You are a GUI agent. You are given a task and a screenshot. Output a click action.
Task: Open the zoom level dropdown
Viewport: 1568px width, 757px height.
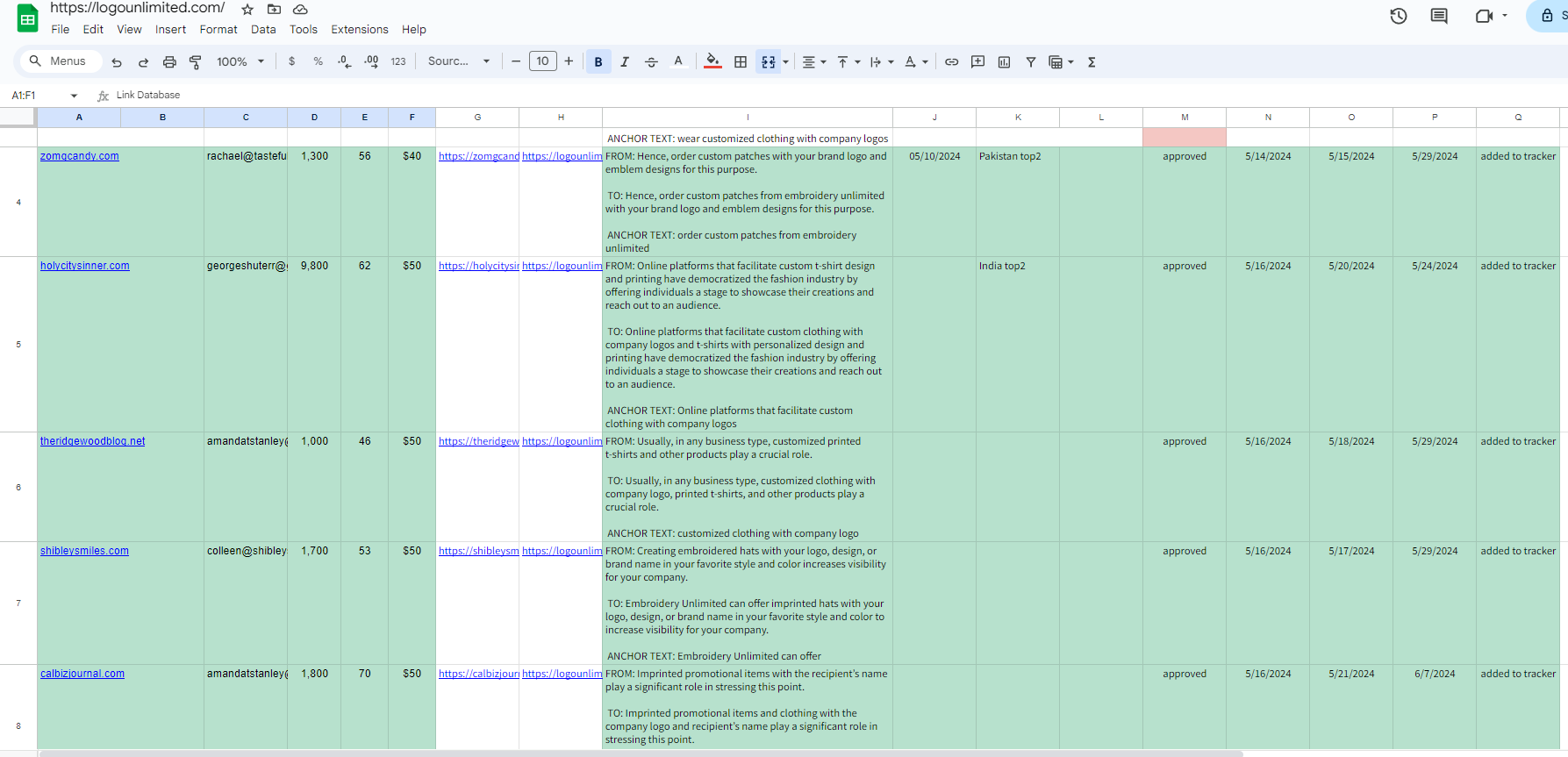(x=240, y=61)
